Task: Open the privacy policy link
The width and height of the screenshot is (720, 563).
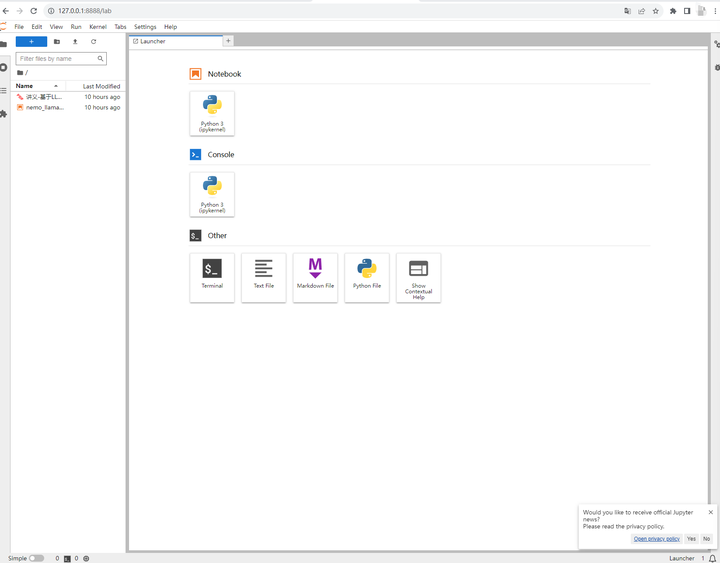Action: click(657, 539)
